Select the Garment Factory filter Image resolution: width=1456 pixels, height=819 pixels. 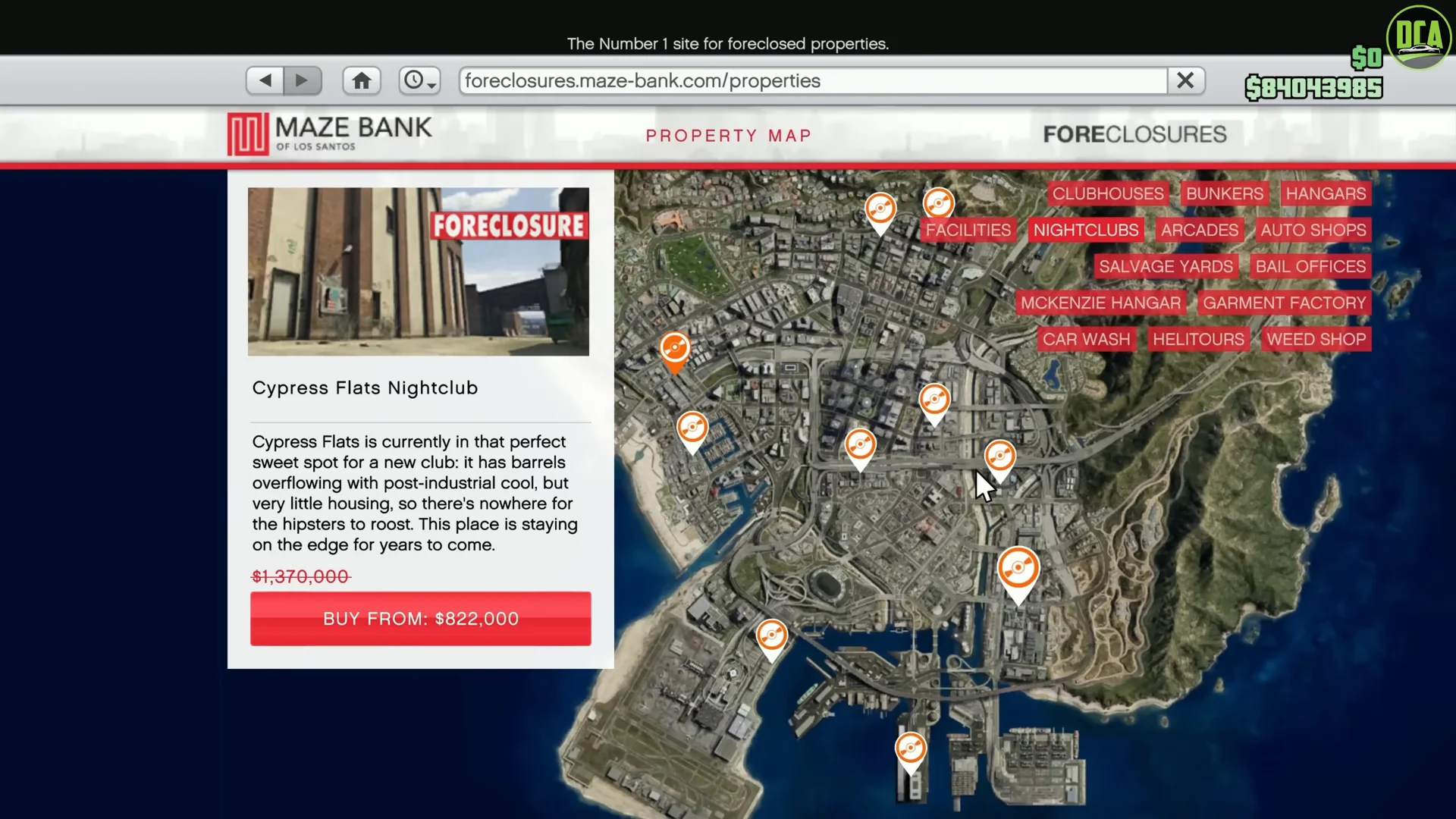[x=1284, y=303]
